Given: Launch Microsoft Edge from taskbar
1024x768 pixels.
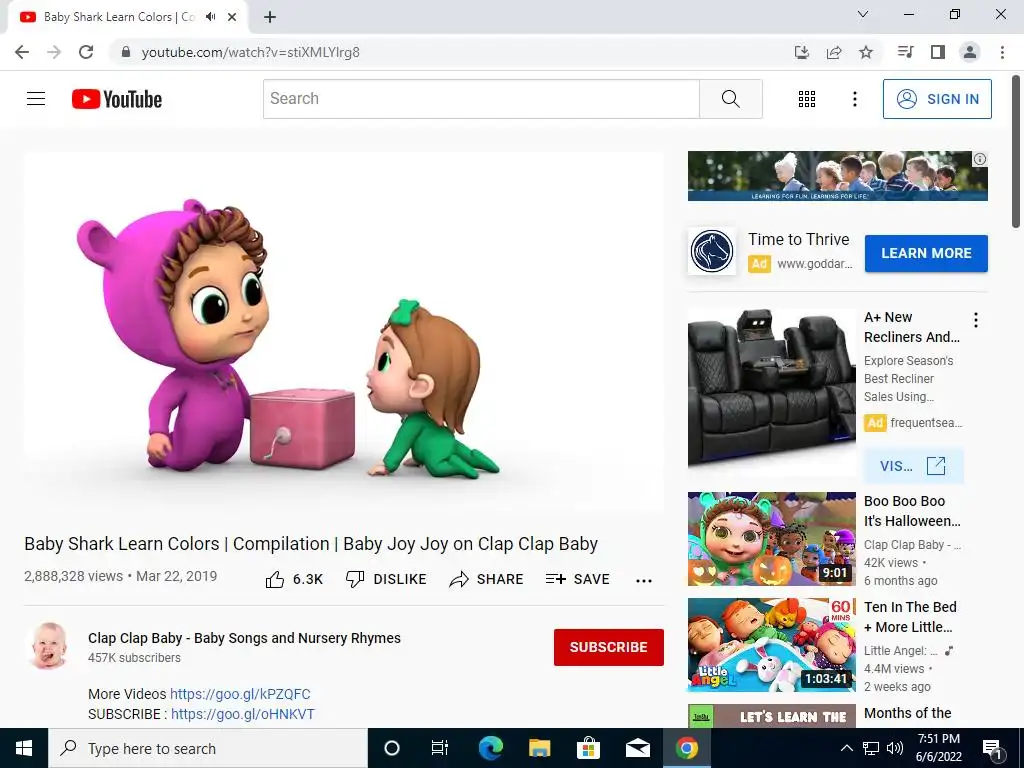Looking at the screenshot, I should coord(490,748).
